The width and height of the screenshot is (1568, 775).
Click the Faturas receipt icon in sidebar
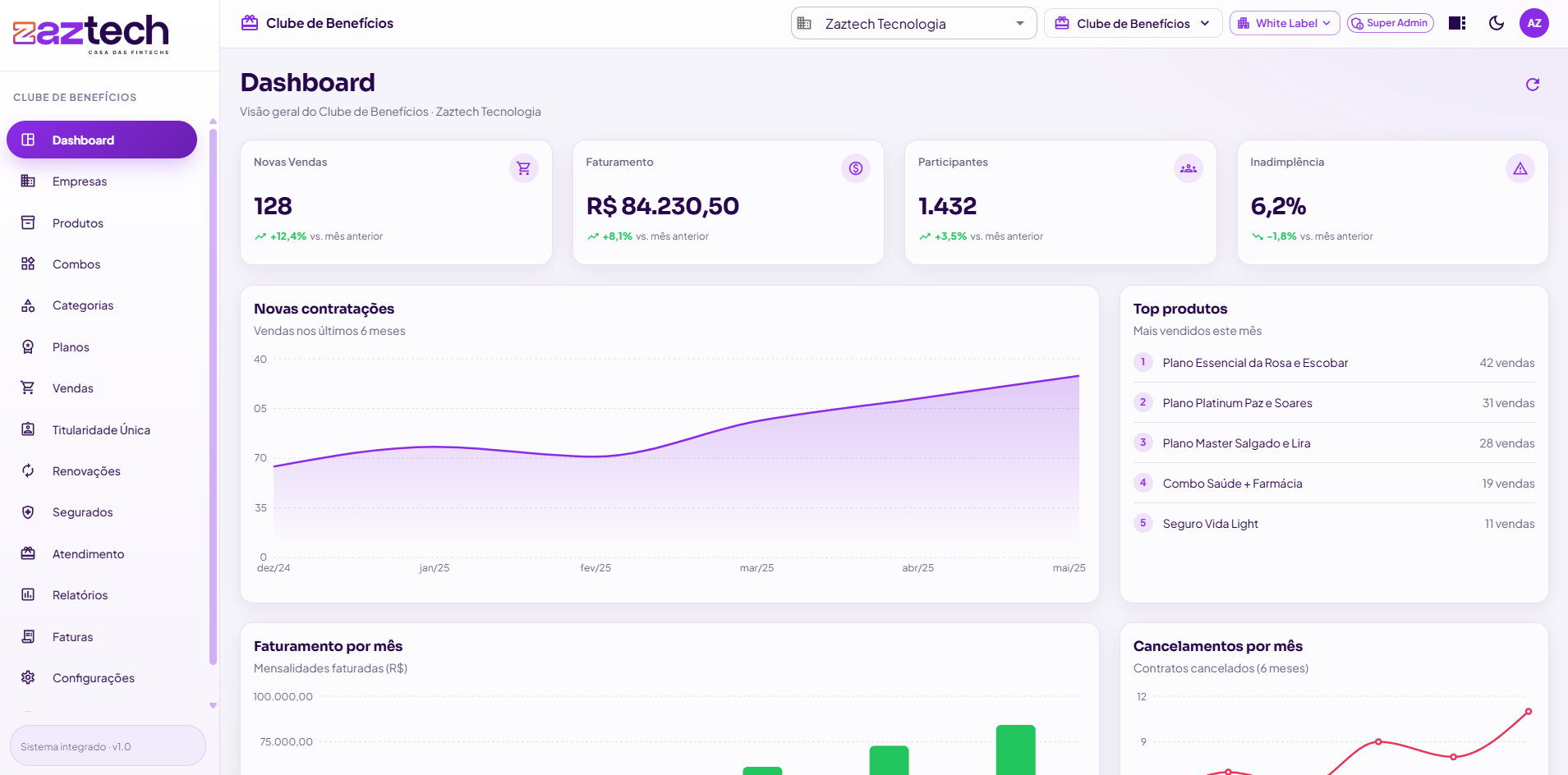point(28,636)
